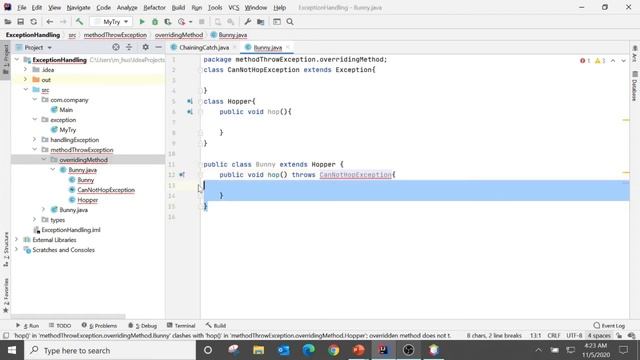
Task: Build the project with the hammer icon
Action: [x=79, y=22]
